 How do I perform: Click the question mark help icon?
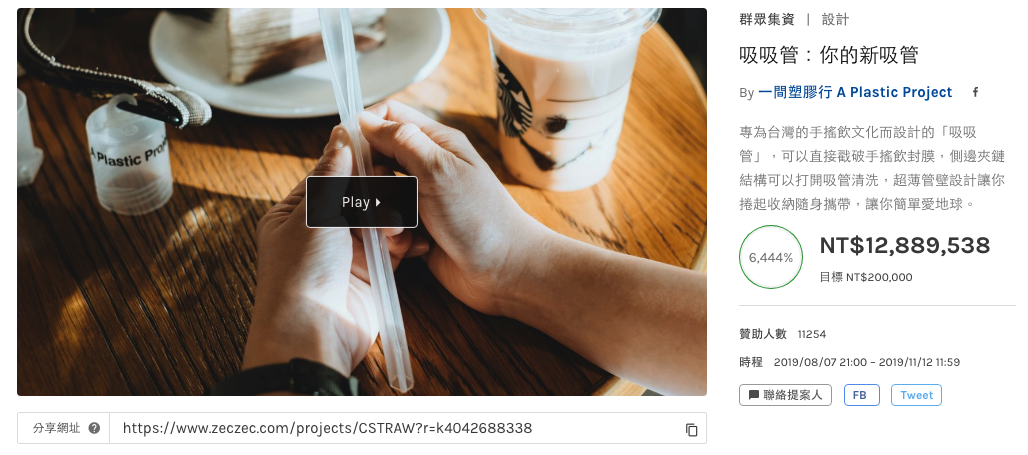coord(94,428)
